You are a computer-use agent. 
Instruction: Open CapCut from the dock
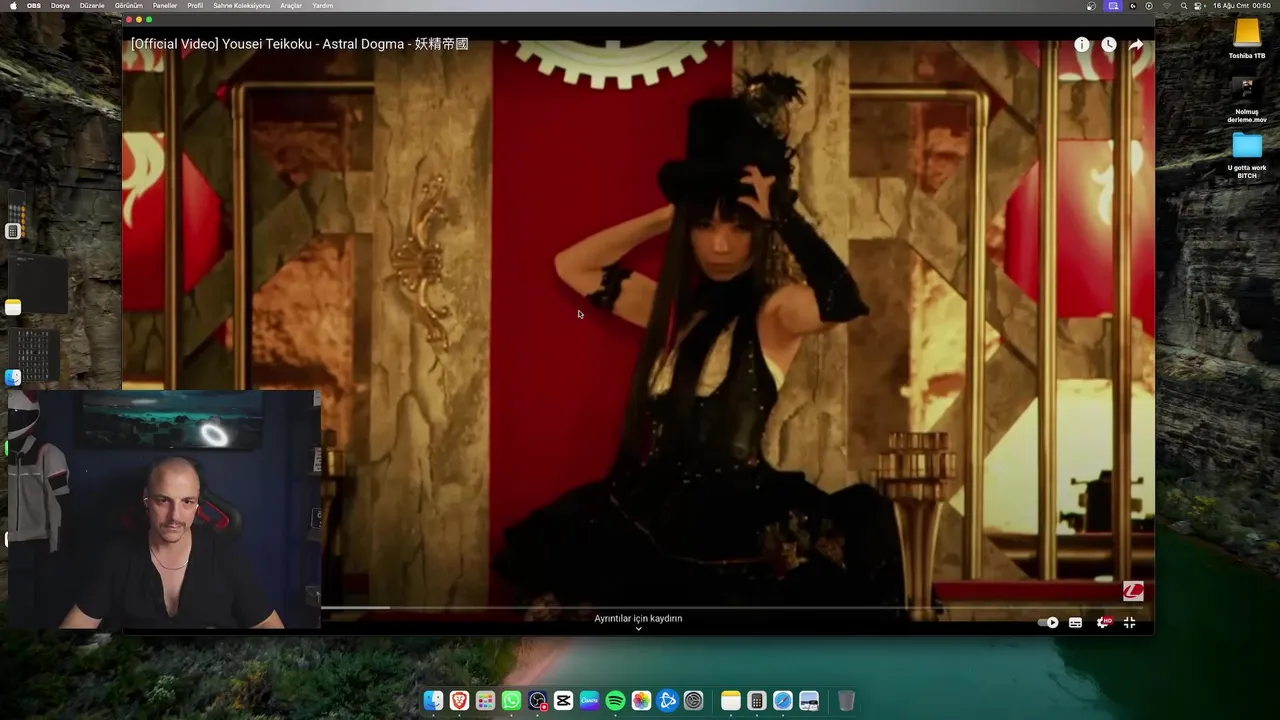click(x=563, y=701)
